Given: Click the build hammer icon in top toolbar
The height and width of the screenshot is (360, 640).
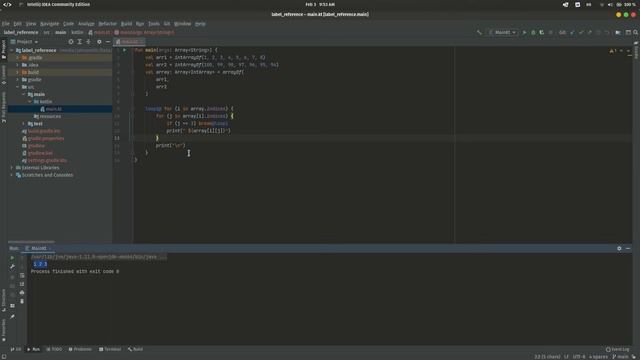Looking at the screenshot, I should click(x=479, y=32).
